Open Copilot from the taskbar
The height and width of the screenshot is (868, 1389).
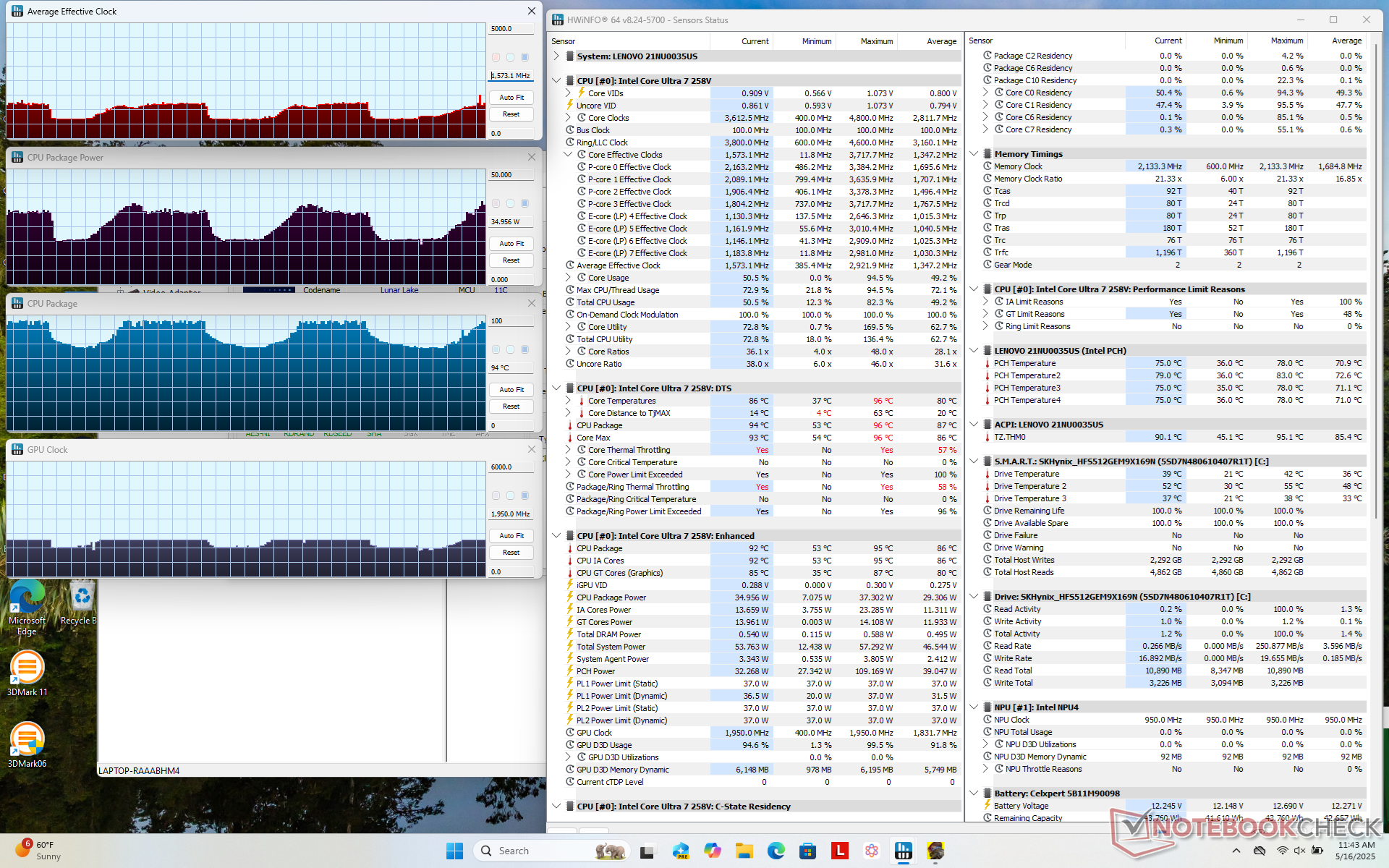[x=713, y=851]
